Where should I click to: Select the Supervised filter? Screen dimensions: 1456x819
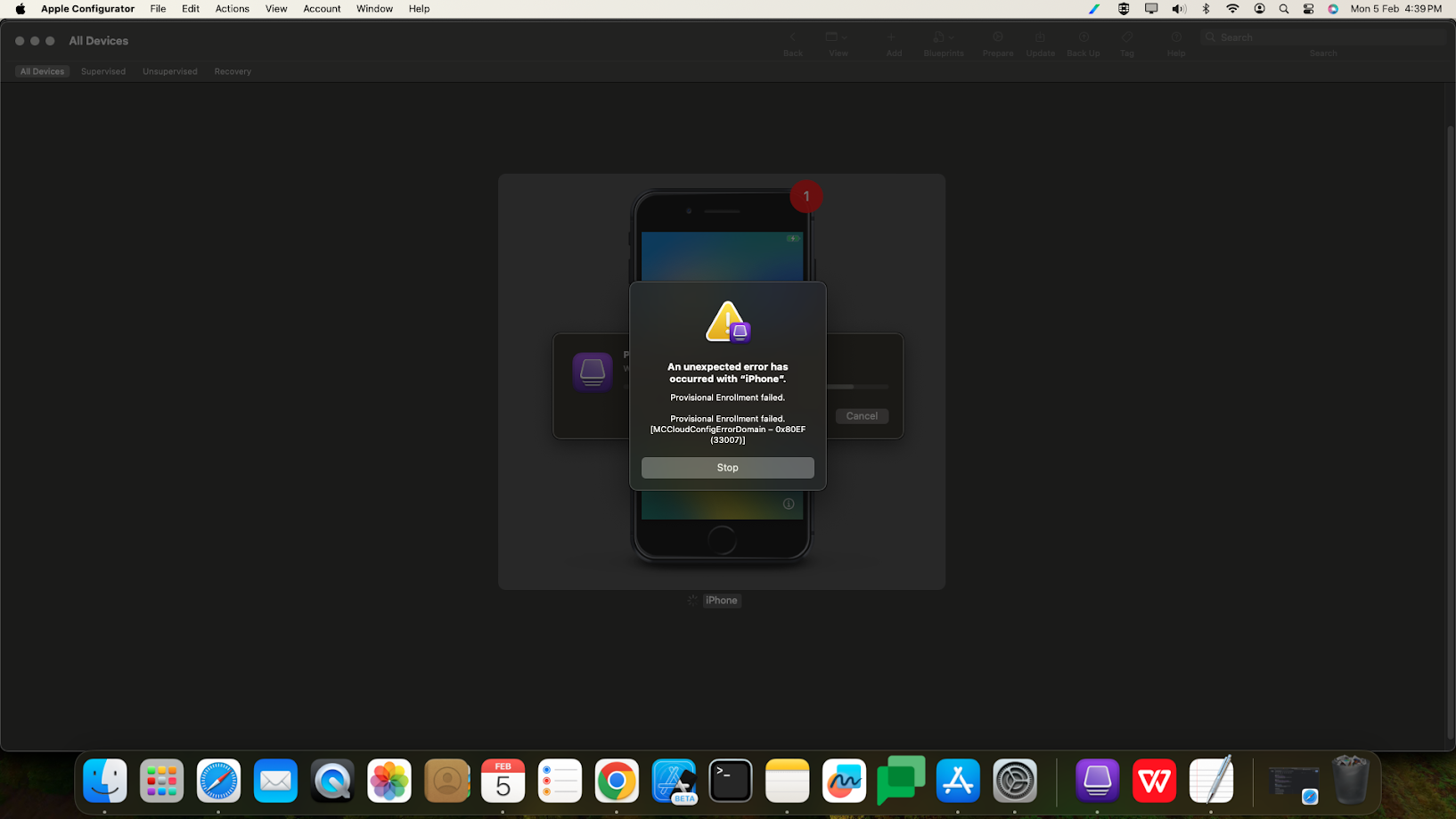(x=102, y=71)
